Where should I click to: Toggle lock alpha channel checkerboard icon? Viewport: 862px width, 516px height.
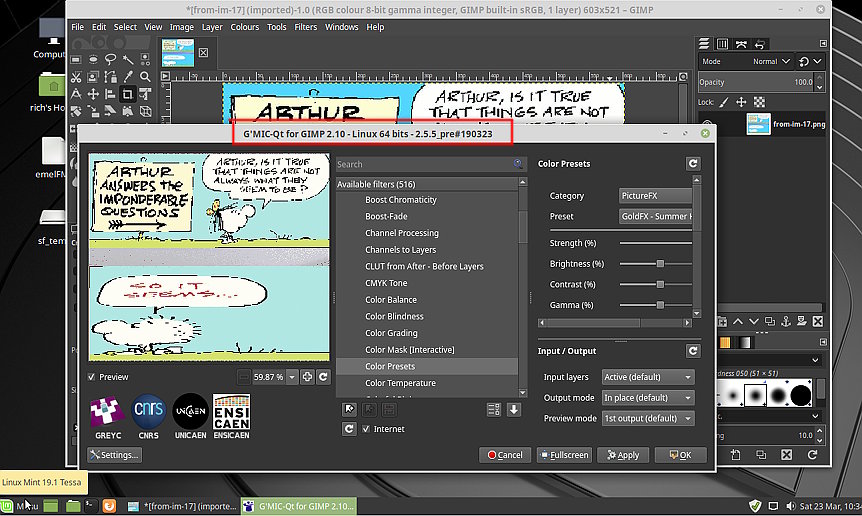pyautogui.click(x=759, y=102)
